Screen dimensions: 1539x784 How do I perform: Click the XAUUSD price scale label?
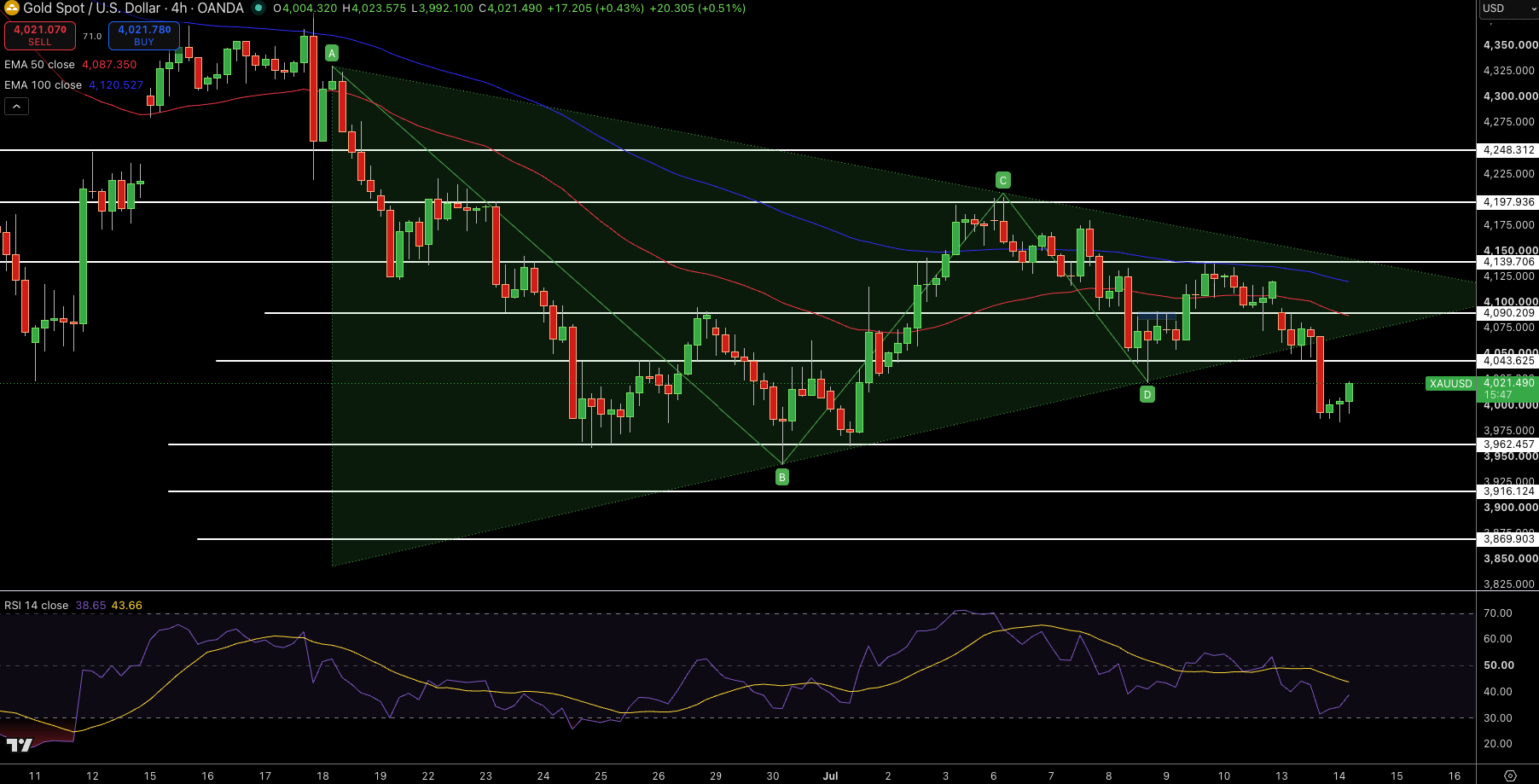[x=1451, y=384]
